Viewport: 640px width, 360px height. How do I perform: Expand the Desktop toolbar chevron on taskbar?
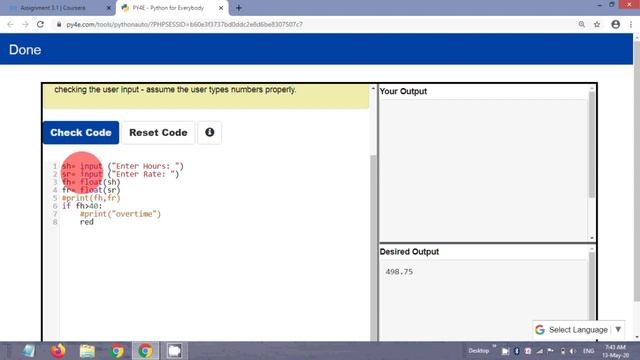(494, 347)
